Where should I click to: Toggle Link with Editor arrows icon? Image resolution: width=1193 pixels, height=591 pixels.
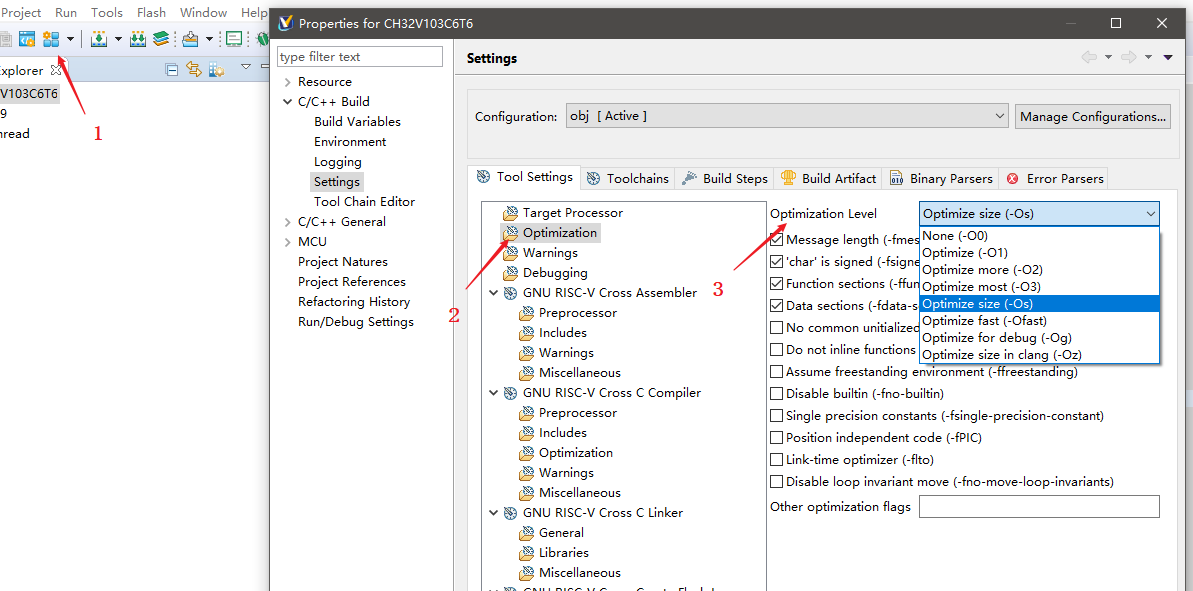coord(194,69)
